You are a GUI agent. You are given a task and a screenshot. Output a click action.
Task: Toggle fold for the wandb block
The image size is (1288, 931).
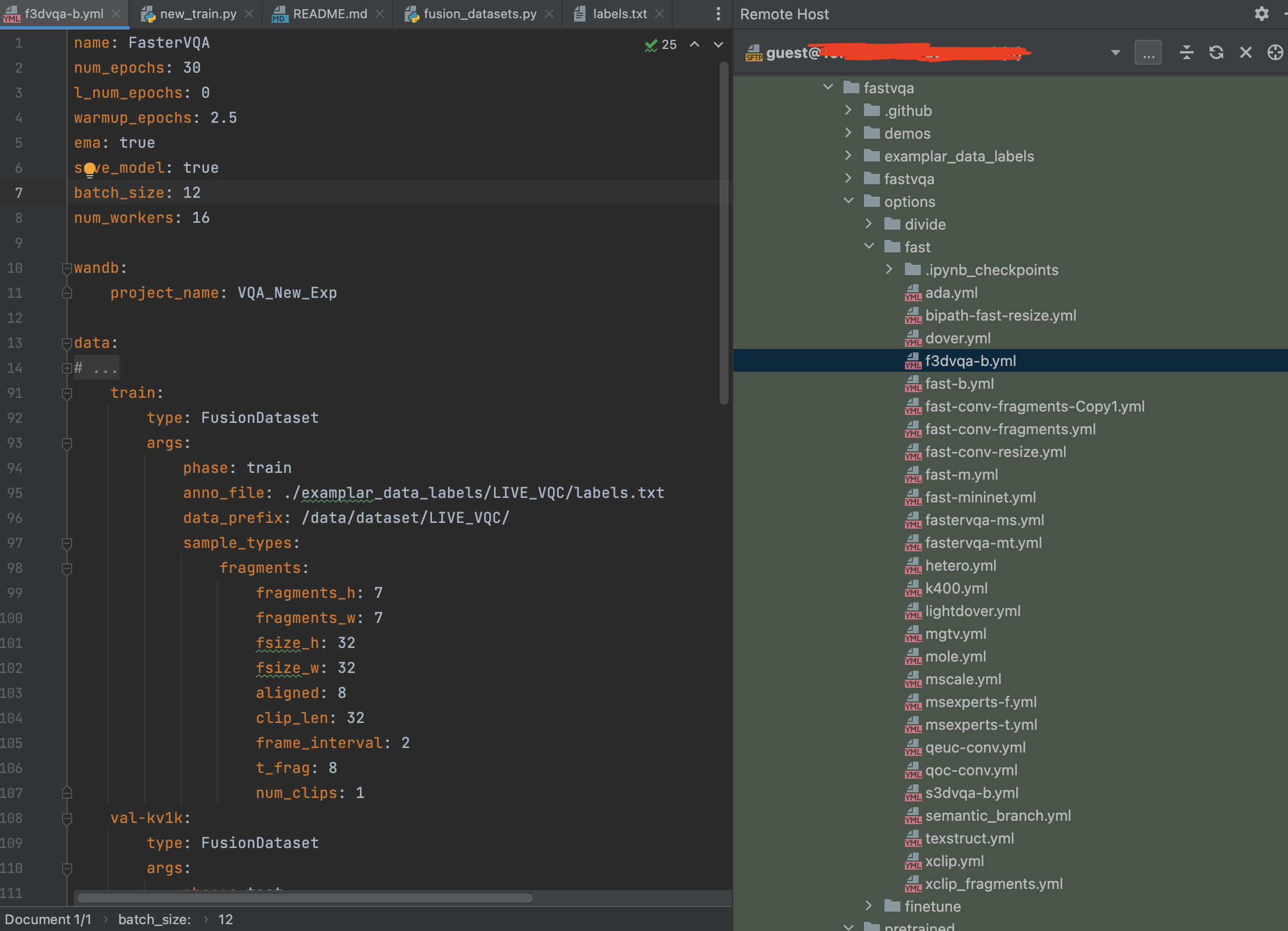pos(67,268)
